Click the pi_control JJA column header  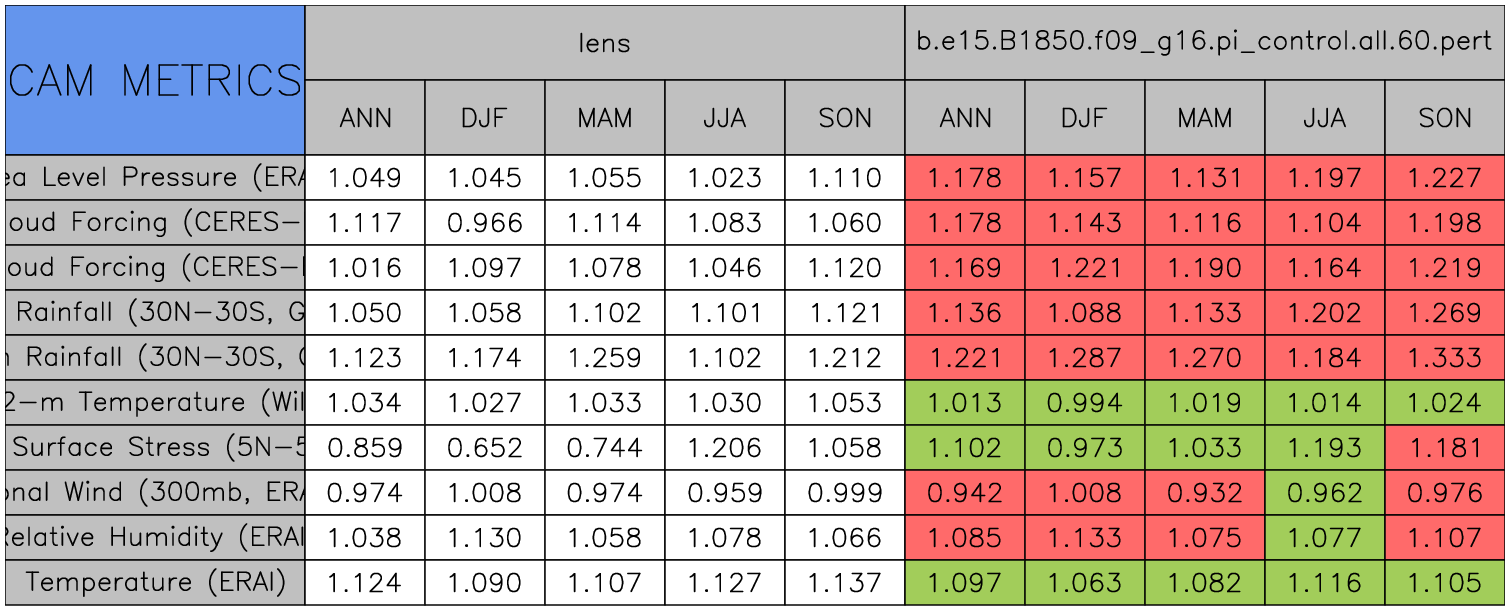1324,118
